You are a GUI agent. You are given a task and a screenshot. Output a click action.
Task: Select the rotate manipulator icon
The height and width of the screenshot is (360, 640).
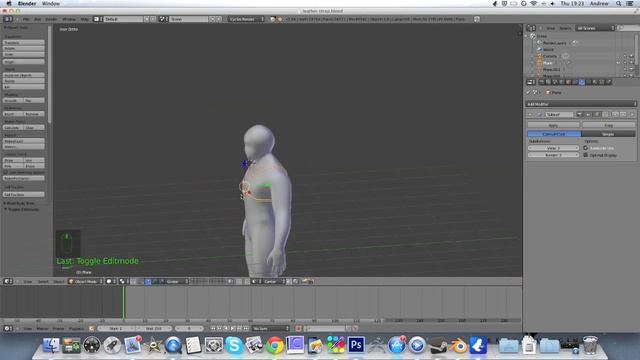pos(154,281)
